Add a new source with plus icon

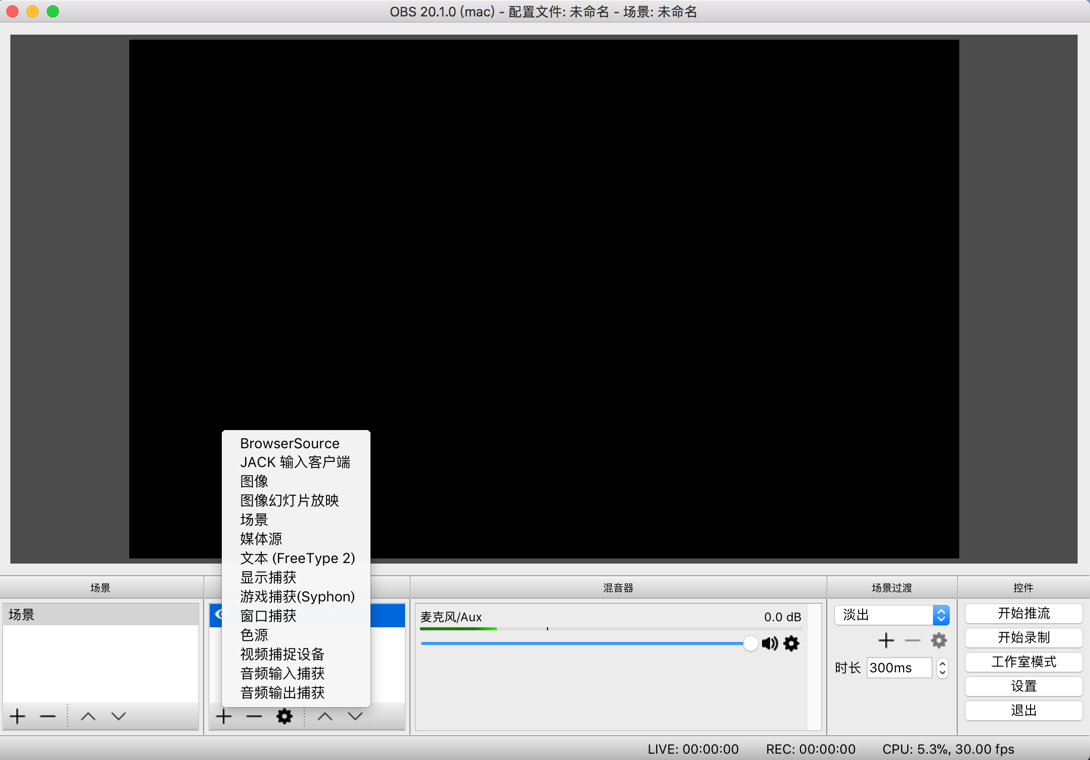tap(223, 716)
